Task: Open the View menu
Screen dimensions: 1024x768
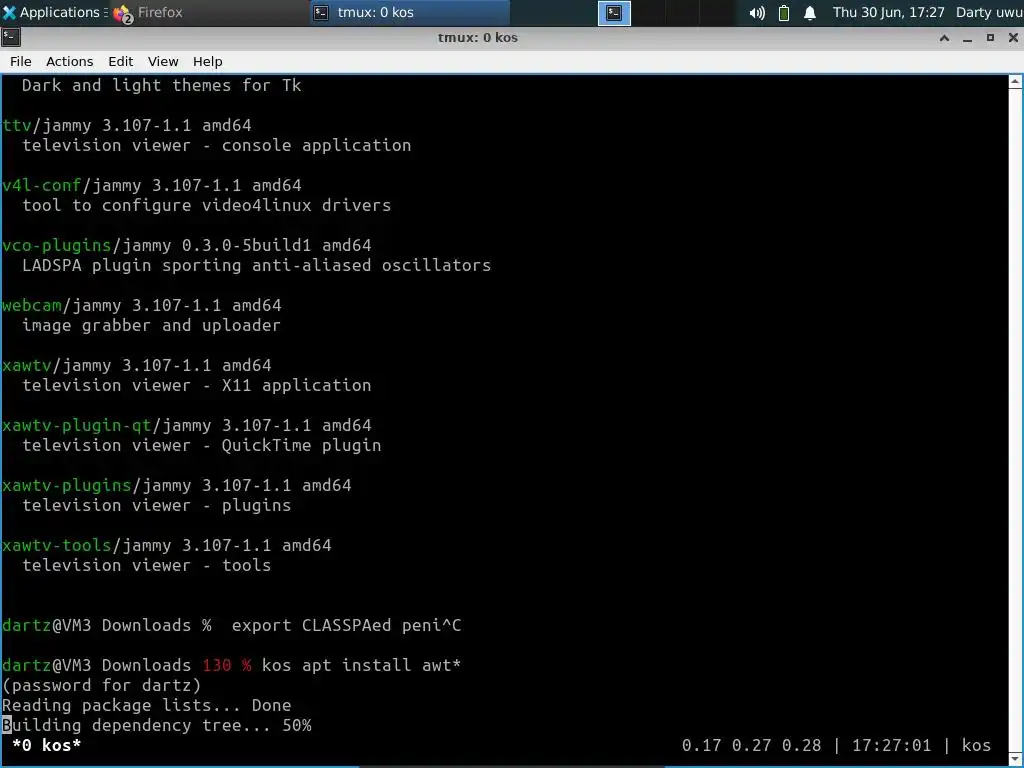Action: tap(163, 61)
